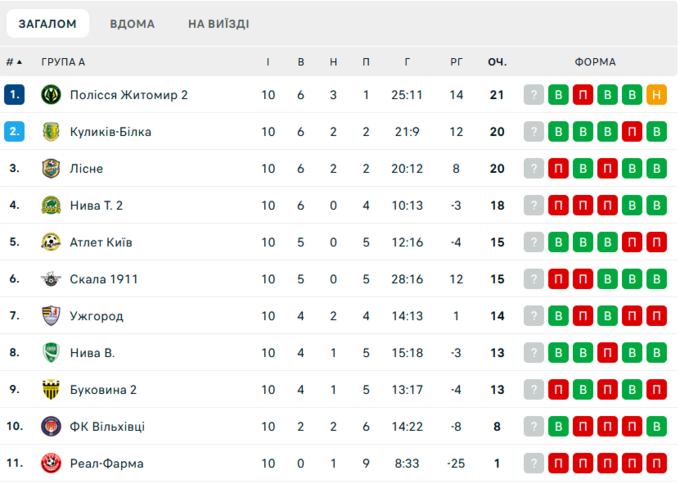Image resolution: width=680 pixels, height=484 pixels.
Task: Click the upcoming match ? badge for Лісне
Action: click(x=535, y=169)
